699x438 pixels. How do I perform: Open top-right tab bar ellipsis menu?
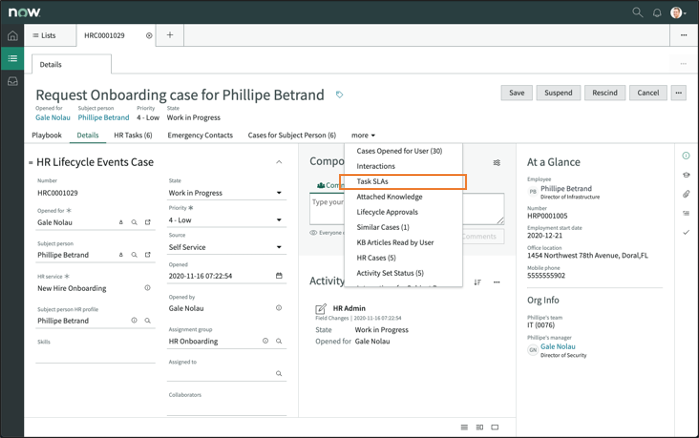click(x=683, y=35)
